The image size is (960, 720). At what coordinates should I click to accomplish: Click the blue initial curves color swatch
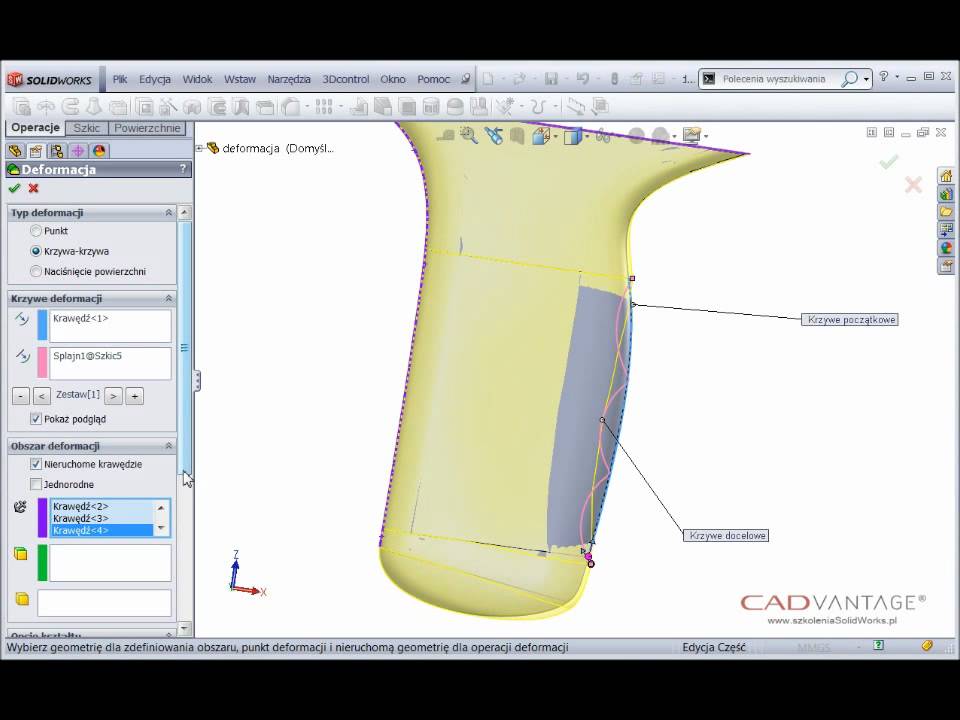[42, 325]
